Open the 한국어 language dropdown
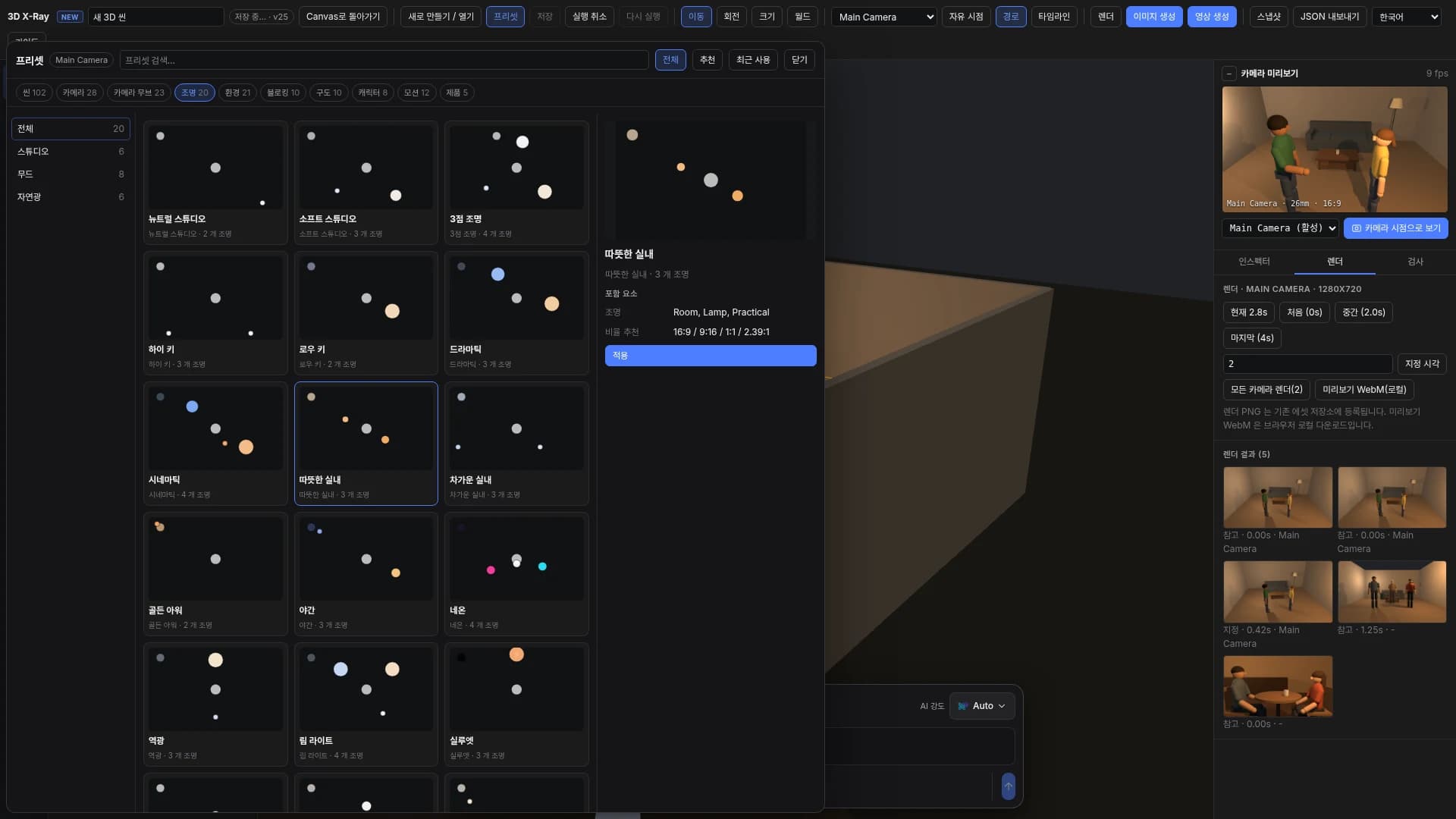 [x=1406, y=17]
